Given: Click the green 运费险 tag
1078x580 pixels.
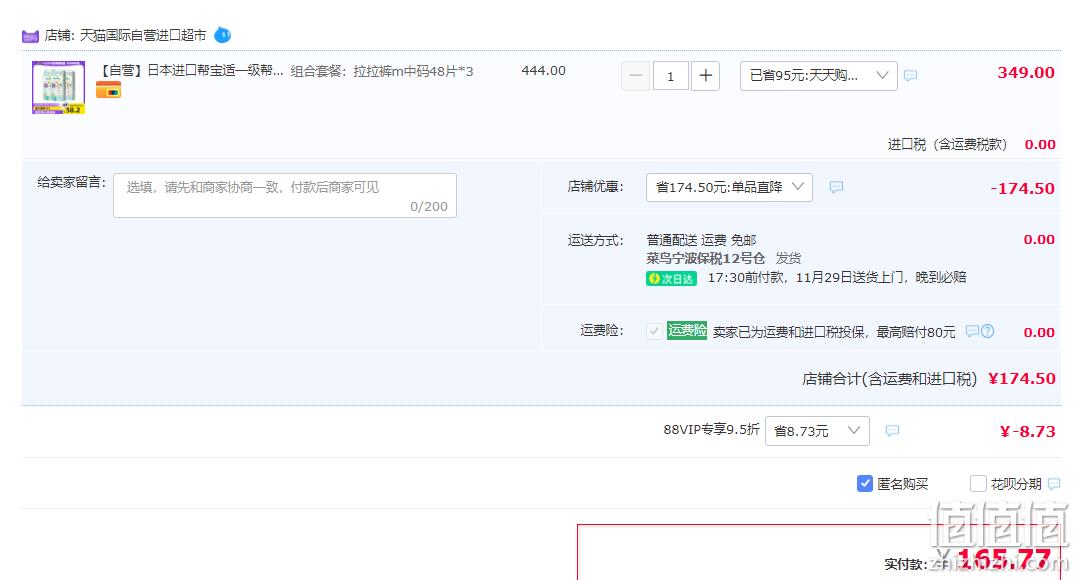Looking at the screenshot, I should (x=687, y=331).
